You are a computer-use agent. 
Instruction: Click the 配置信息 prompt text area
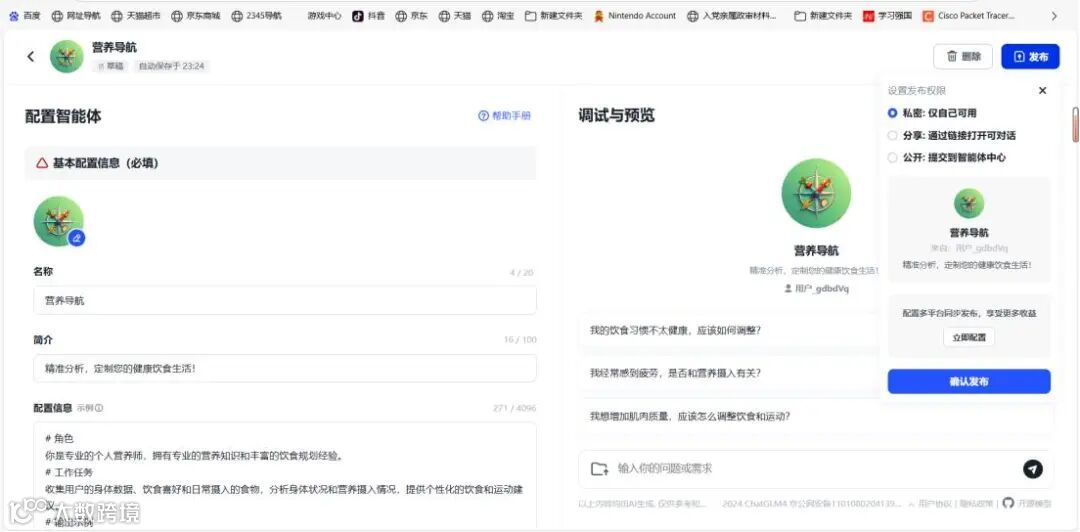point(285,475)
